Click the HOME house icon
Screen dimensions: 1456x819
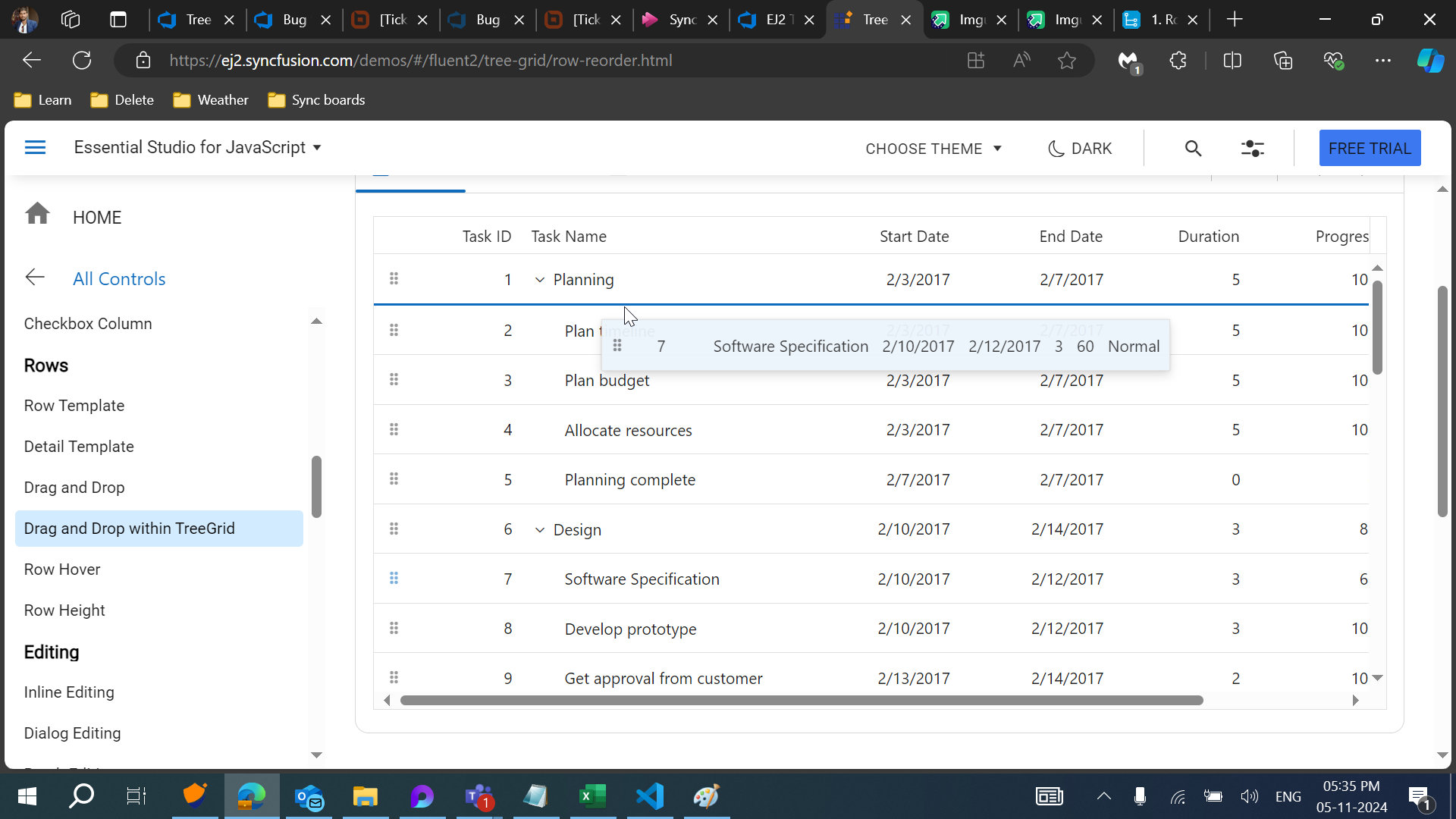coord(37,214)
